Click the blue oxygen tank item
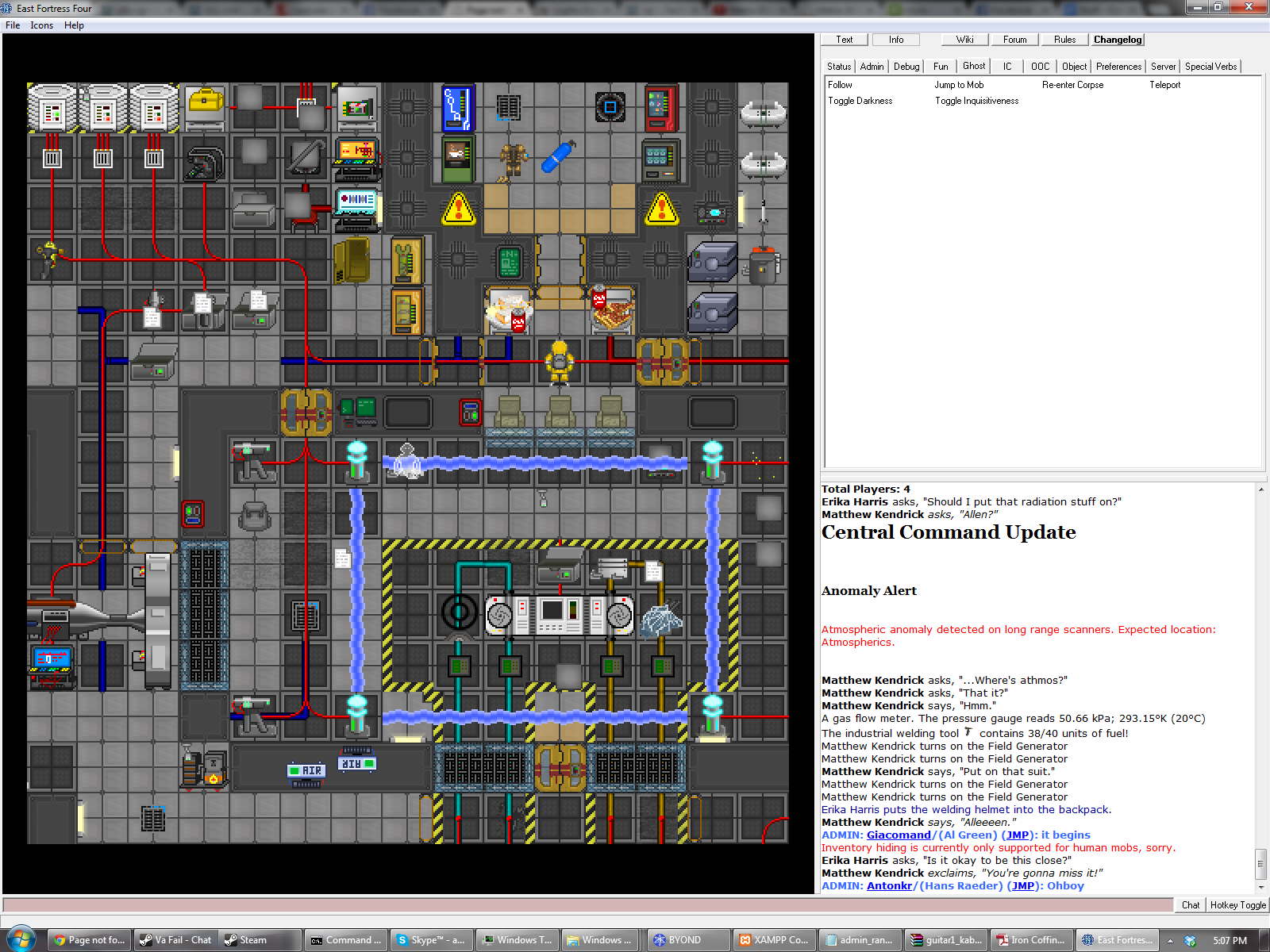Screen dimensions: 1270x952 tap(558, 156)
